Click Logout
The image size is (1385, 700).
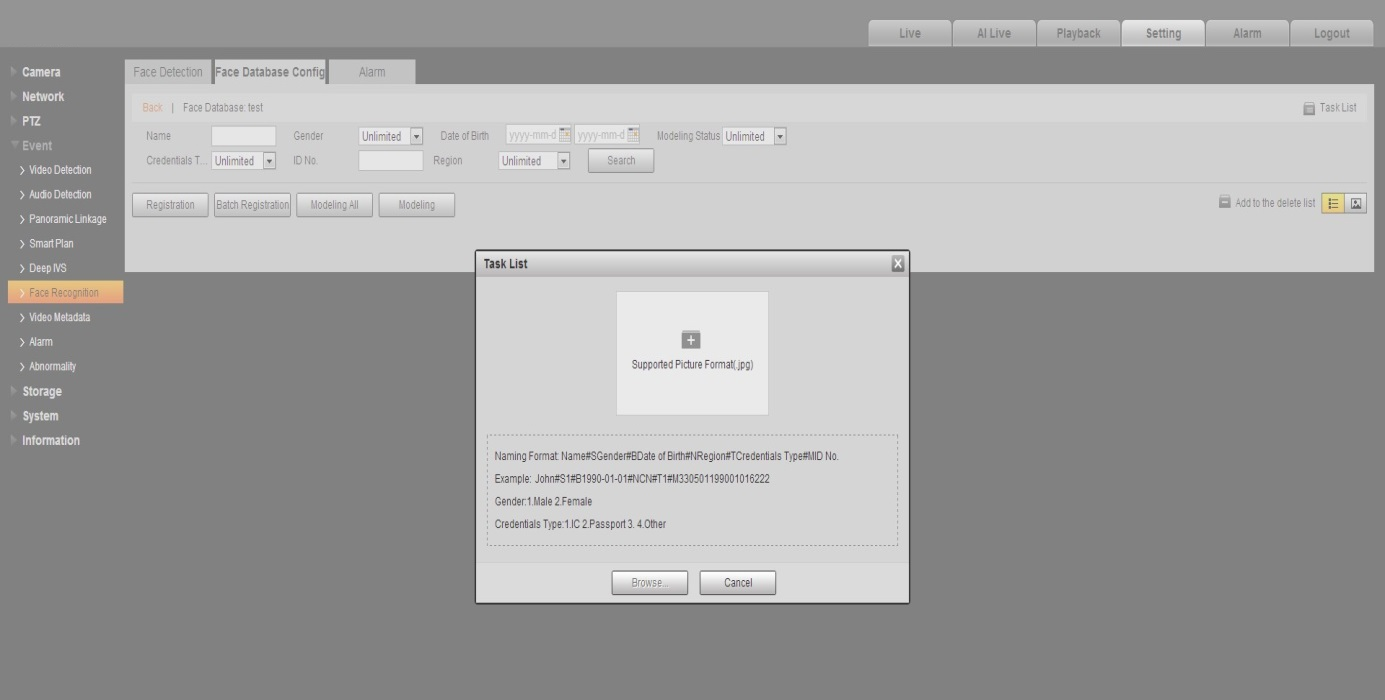point(1331,33)
